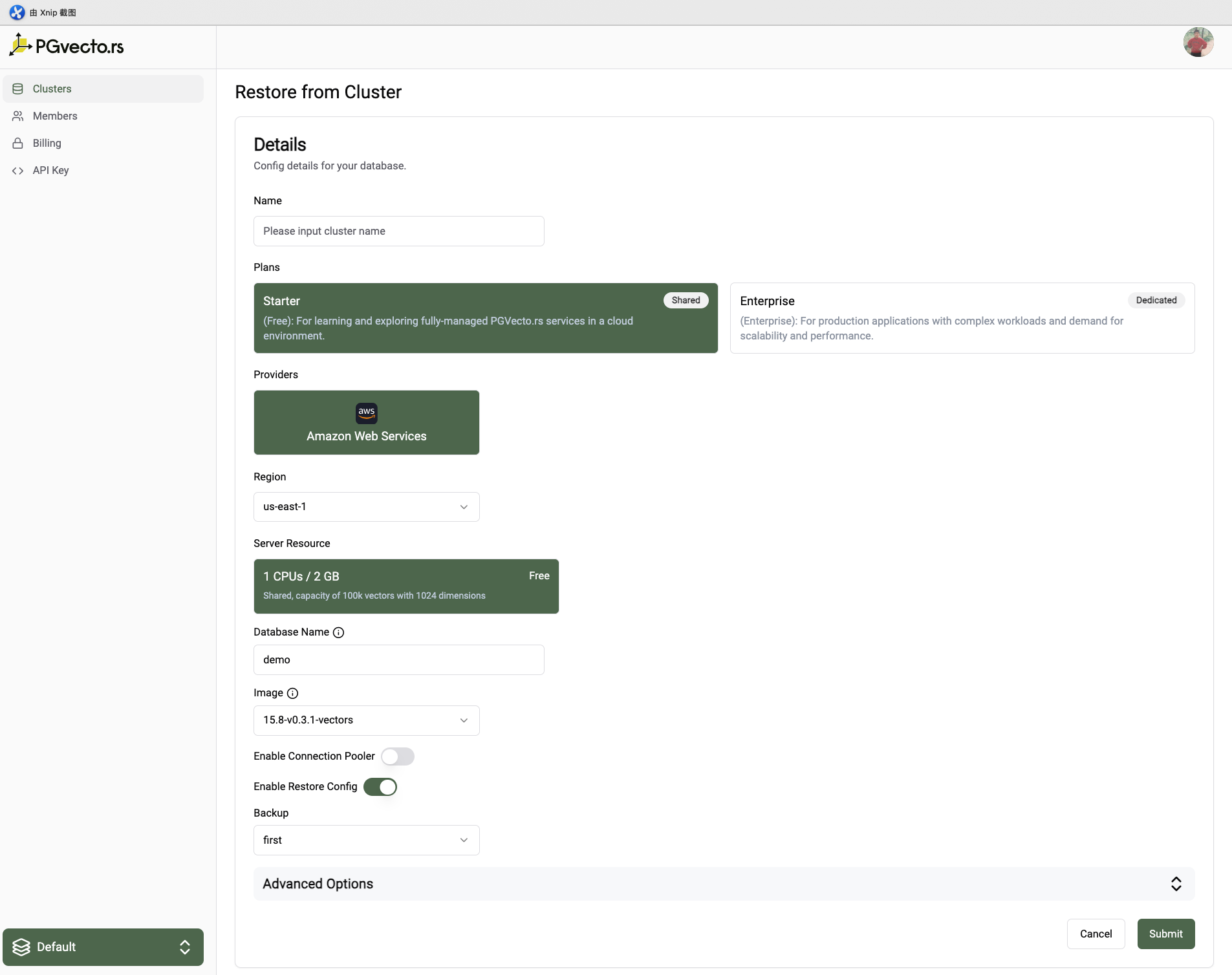Open API Key page in sidebar
Screen dimensions: 1232x975
(x=50, y=170)
